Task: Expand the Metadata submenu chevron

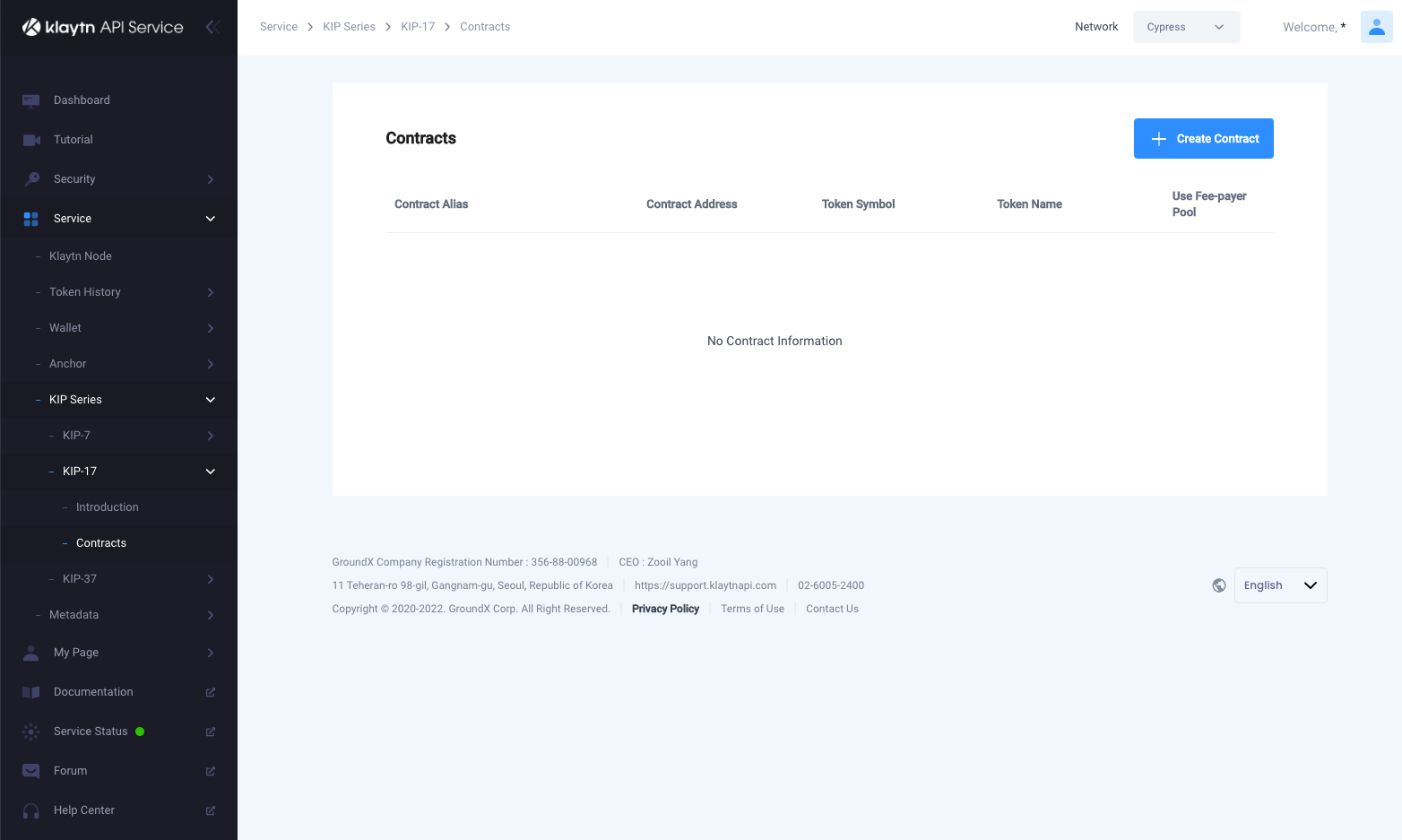Action: tap(211, 615)
